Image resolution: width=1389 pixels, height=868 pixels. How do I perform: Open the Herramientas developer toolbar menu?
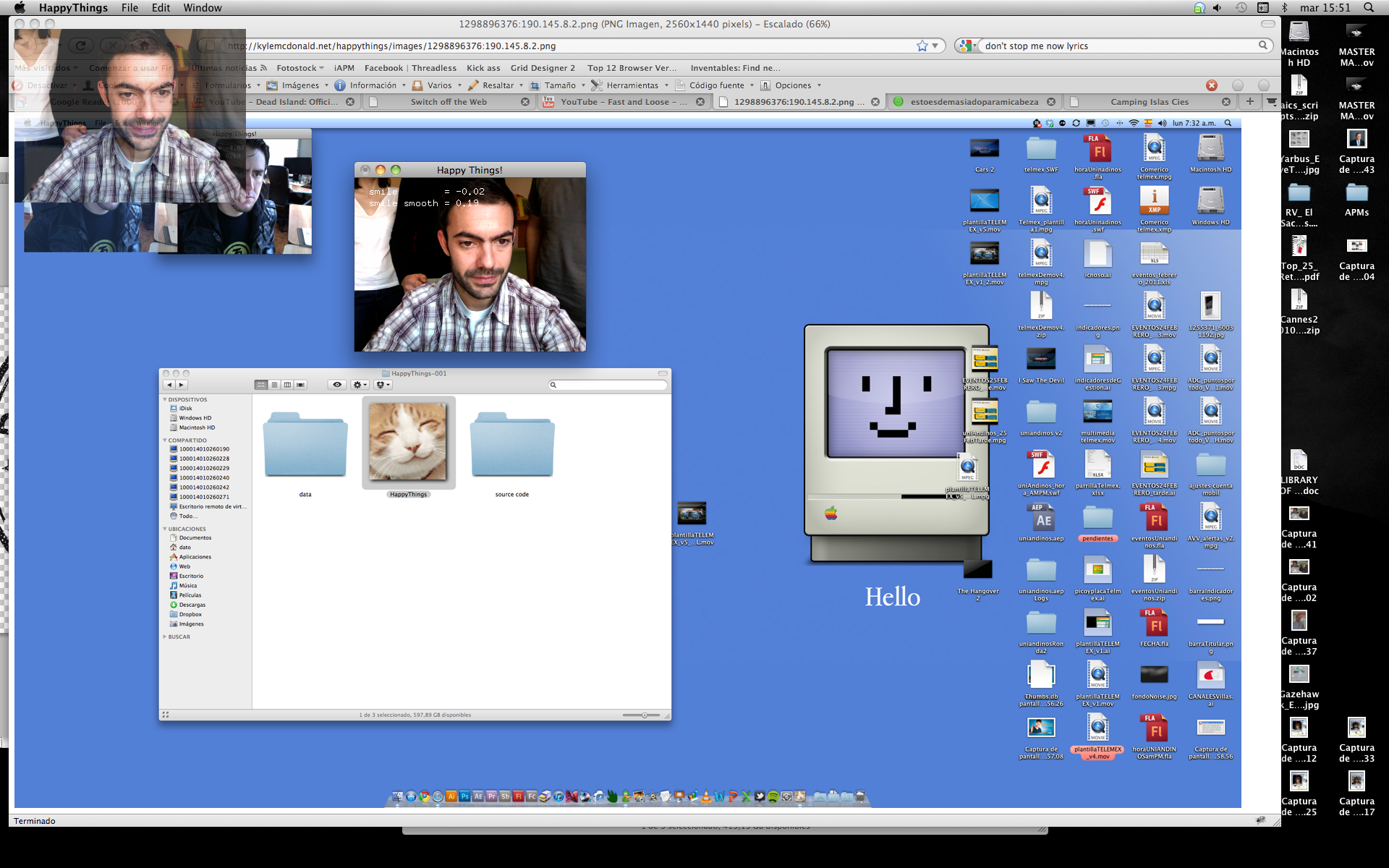[632, 85]
